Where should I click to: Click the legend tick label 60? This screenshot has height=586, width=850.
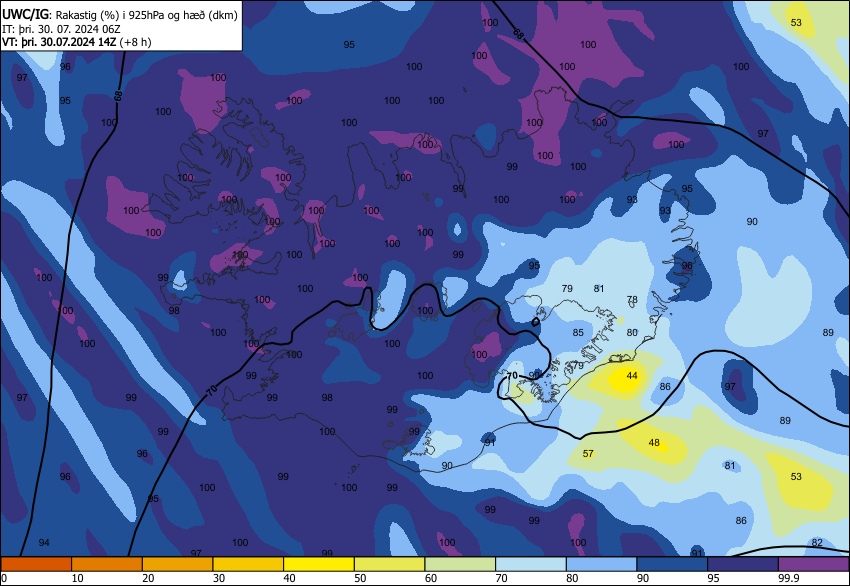click(x=431, y=578)
